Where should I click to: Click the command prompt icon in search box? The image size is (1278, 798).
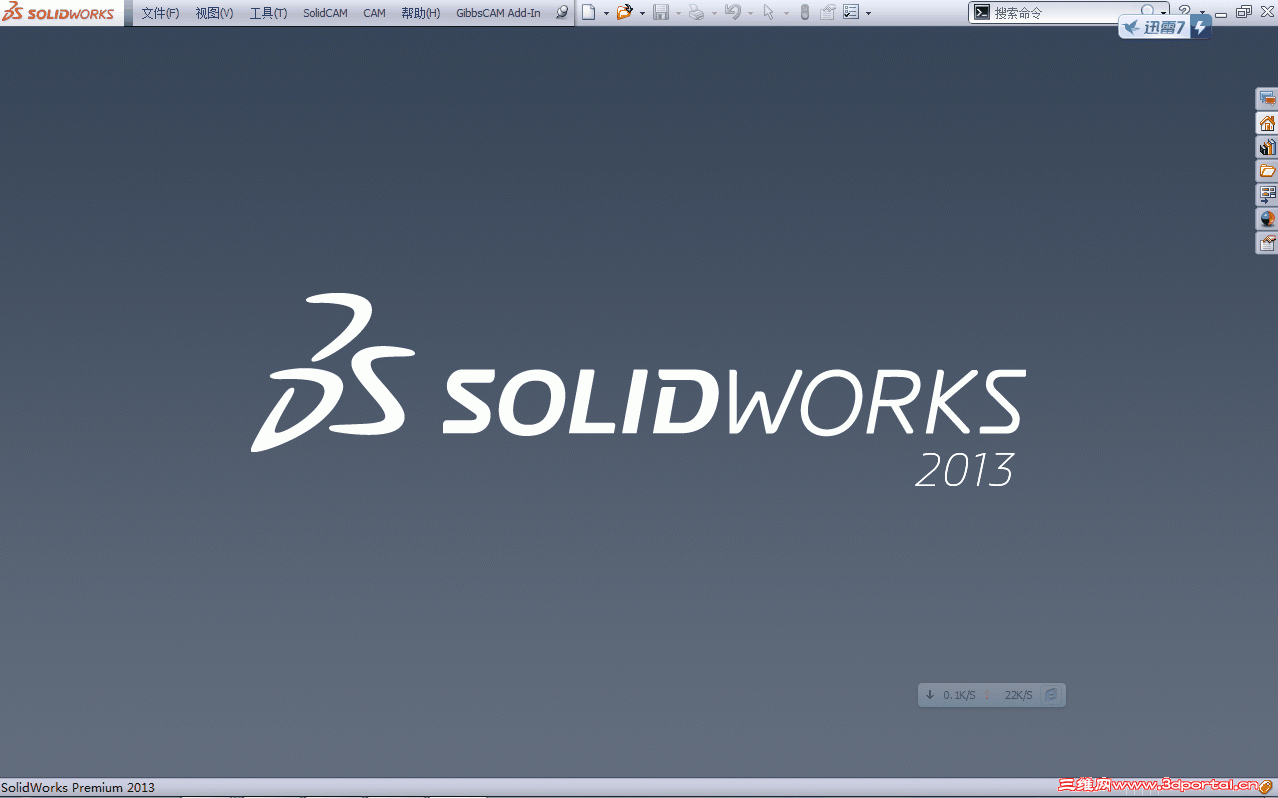[x=982, y=13]
